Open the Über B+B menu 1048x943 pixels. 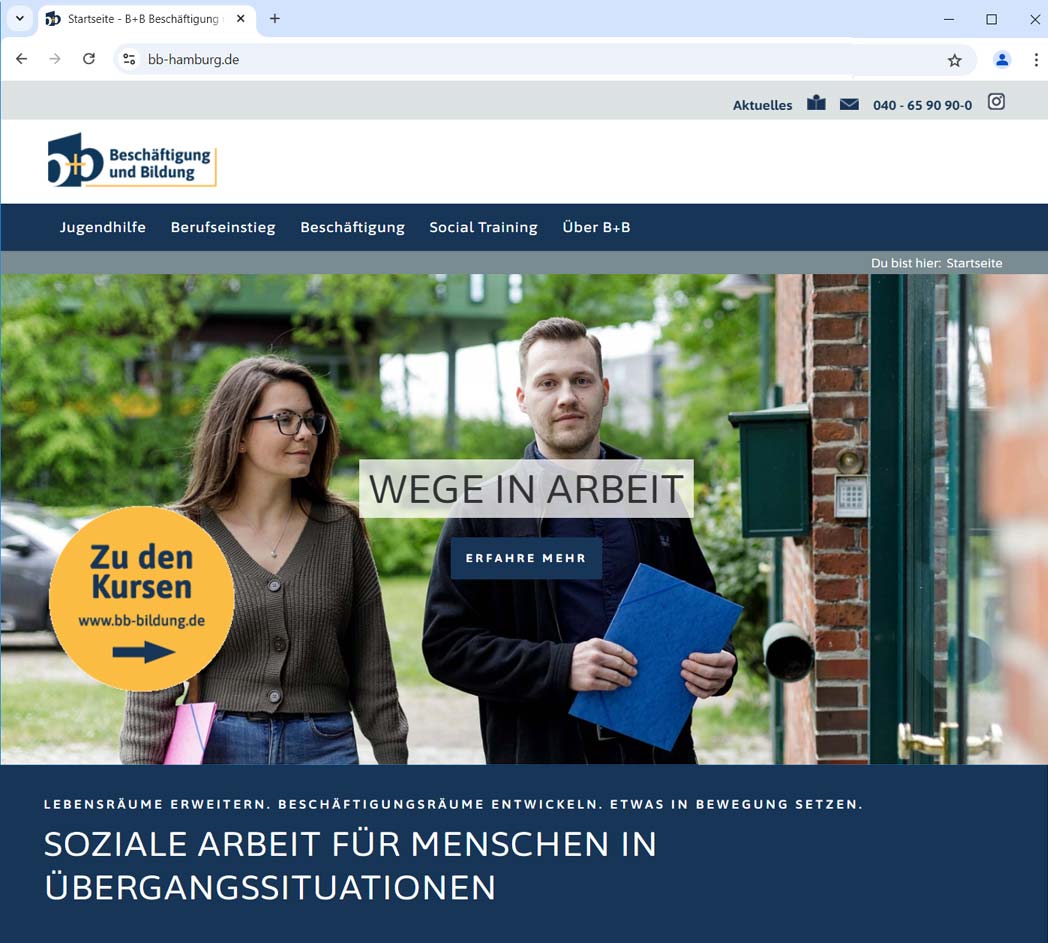coord(596,227)
